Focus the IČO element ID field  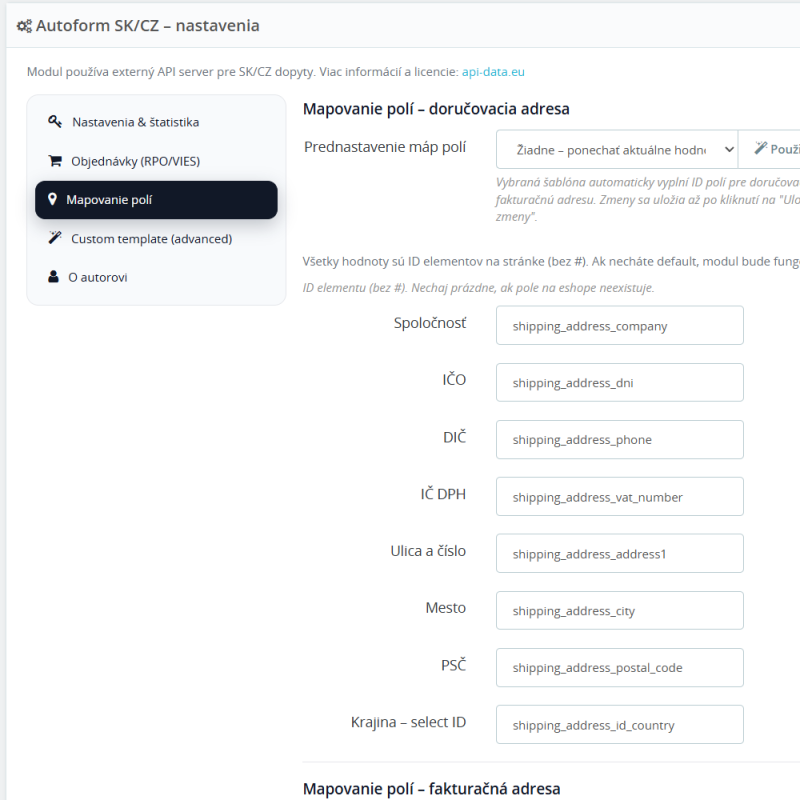(x=619, y=383)
